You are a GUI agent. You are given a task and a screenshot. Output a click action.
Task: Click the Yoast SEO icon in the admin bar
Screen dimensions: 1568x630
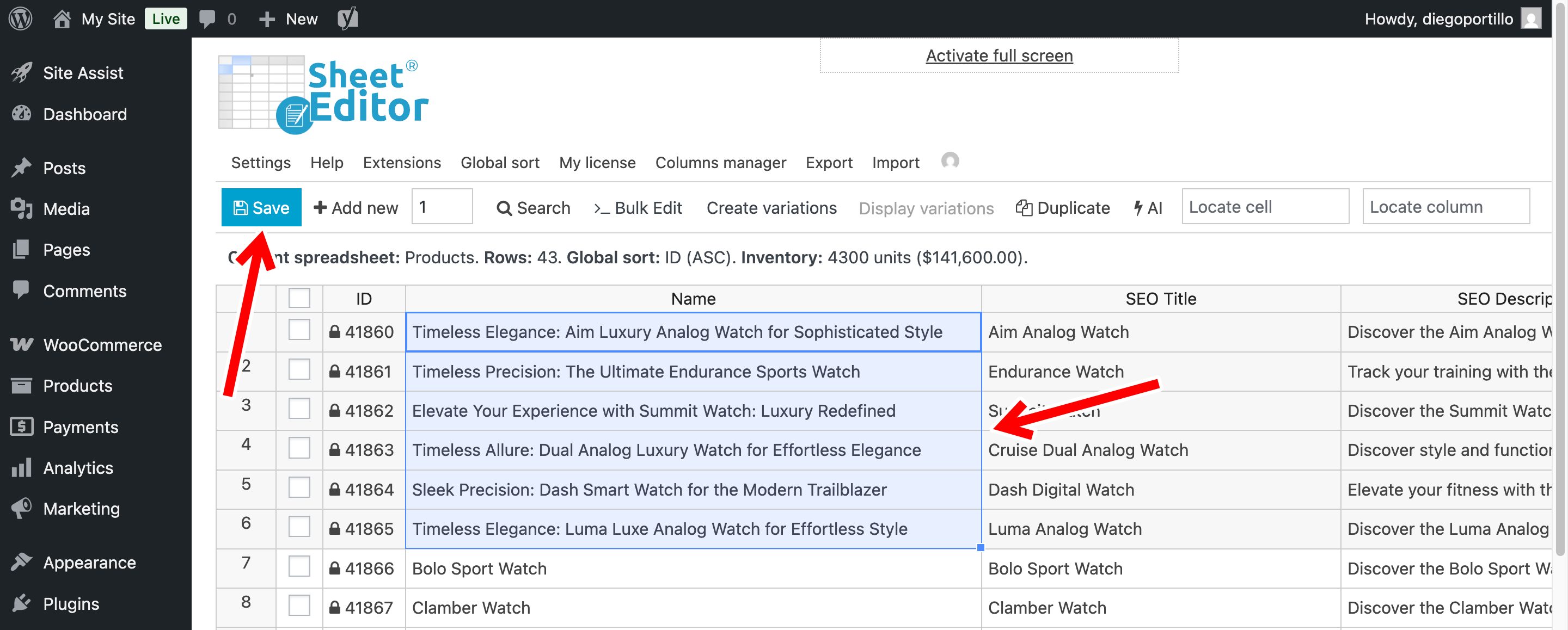point(347,18)
